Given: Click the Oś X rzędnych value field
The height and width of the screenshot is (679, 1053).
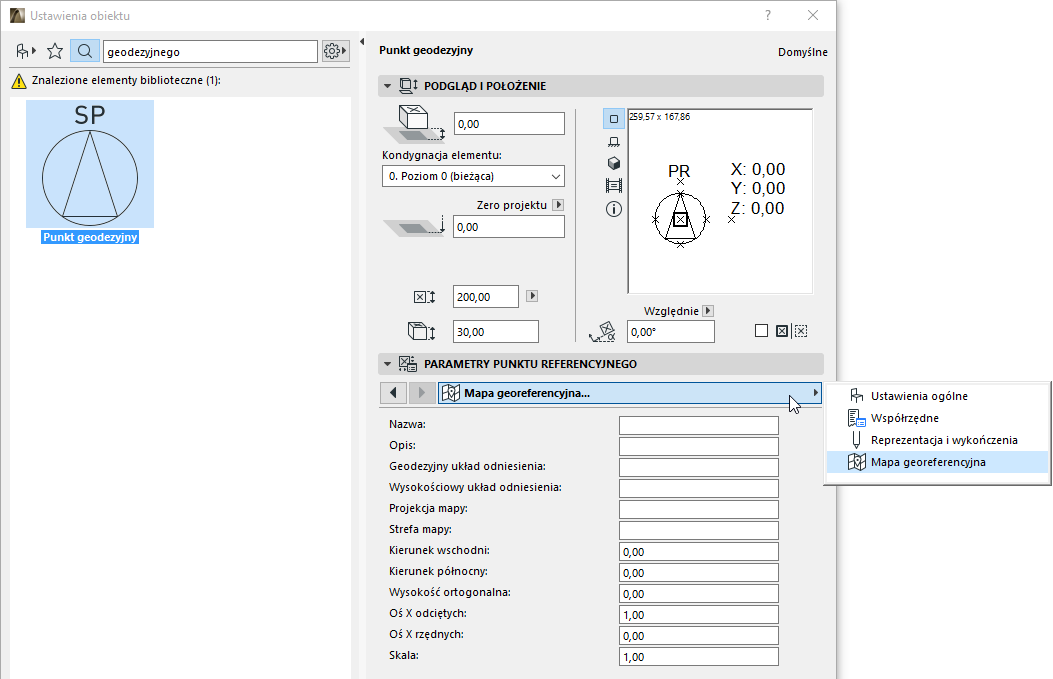Looking at the screenshot, I should (x=698, y=635).
